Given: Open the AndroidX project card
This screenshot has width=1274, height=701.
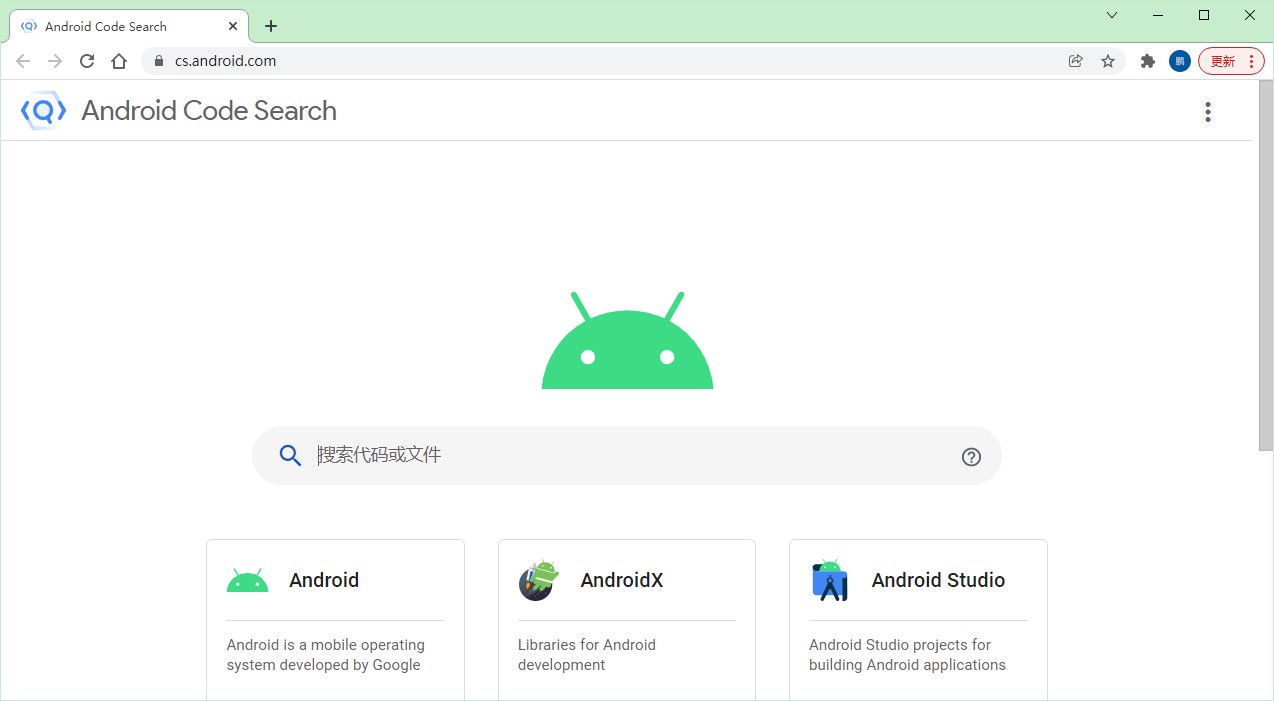Looking at the screenshot, I should coord(627,620).
